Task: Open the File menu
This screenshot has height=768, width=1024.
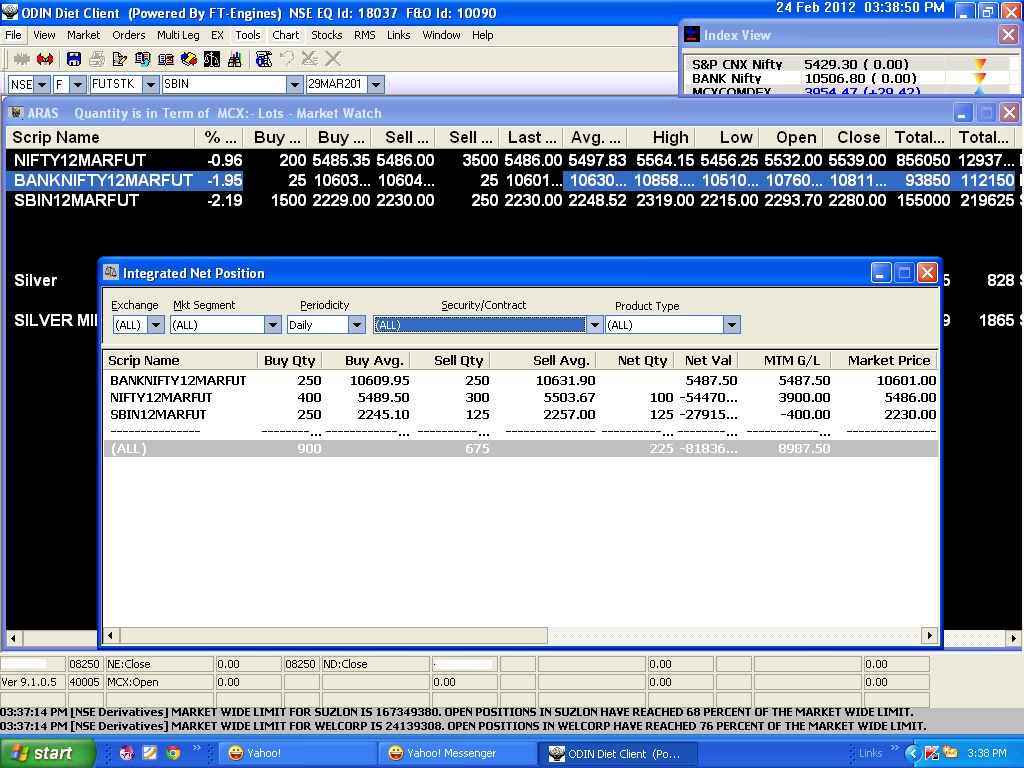Action: coord(13,35)
